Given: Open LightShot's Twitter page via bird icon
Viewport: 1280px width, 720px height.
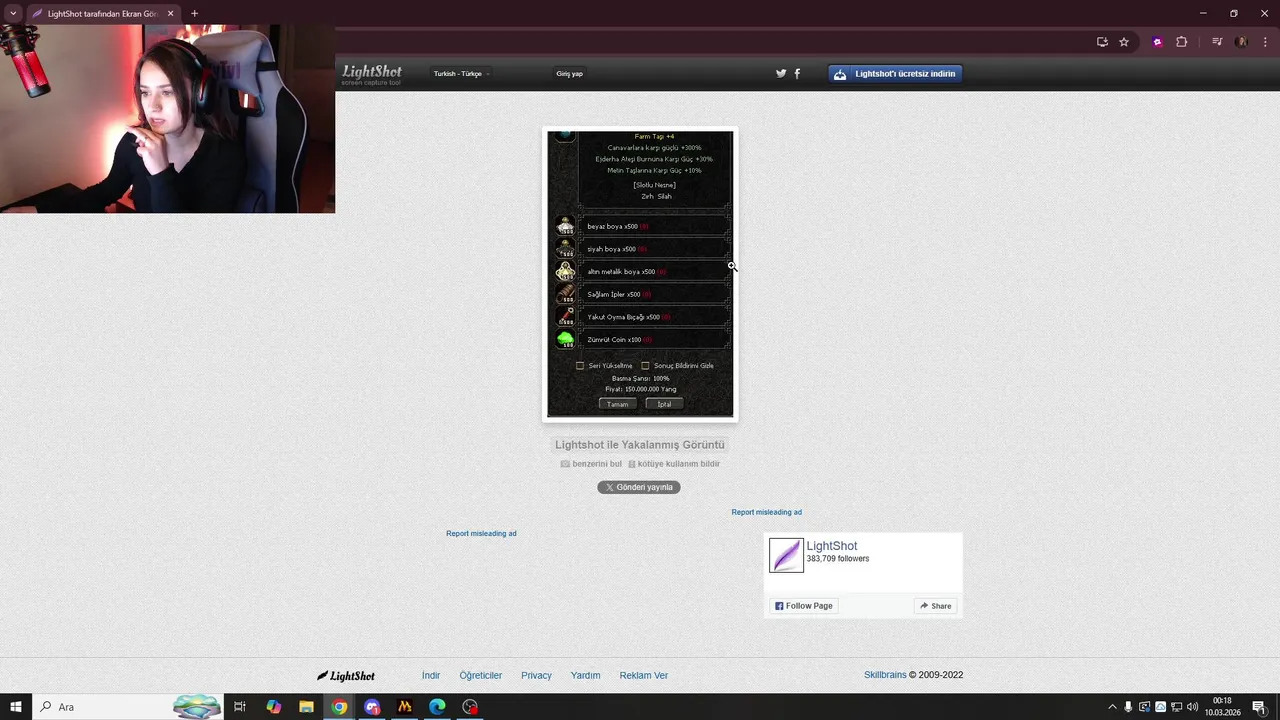Looking at the screenshot, I should click(x=781, y=73).
